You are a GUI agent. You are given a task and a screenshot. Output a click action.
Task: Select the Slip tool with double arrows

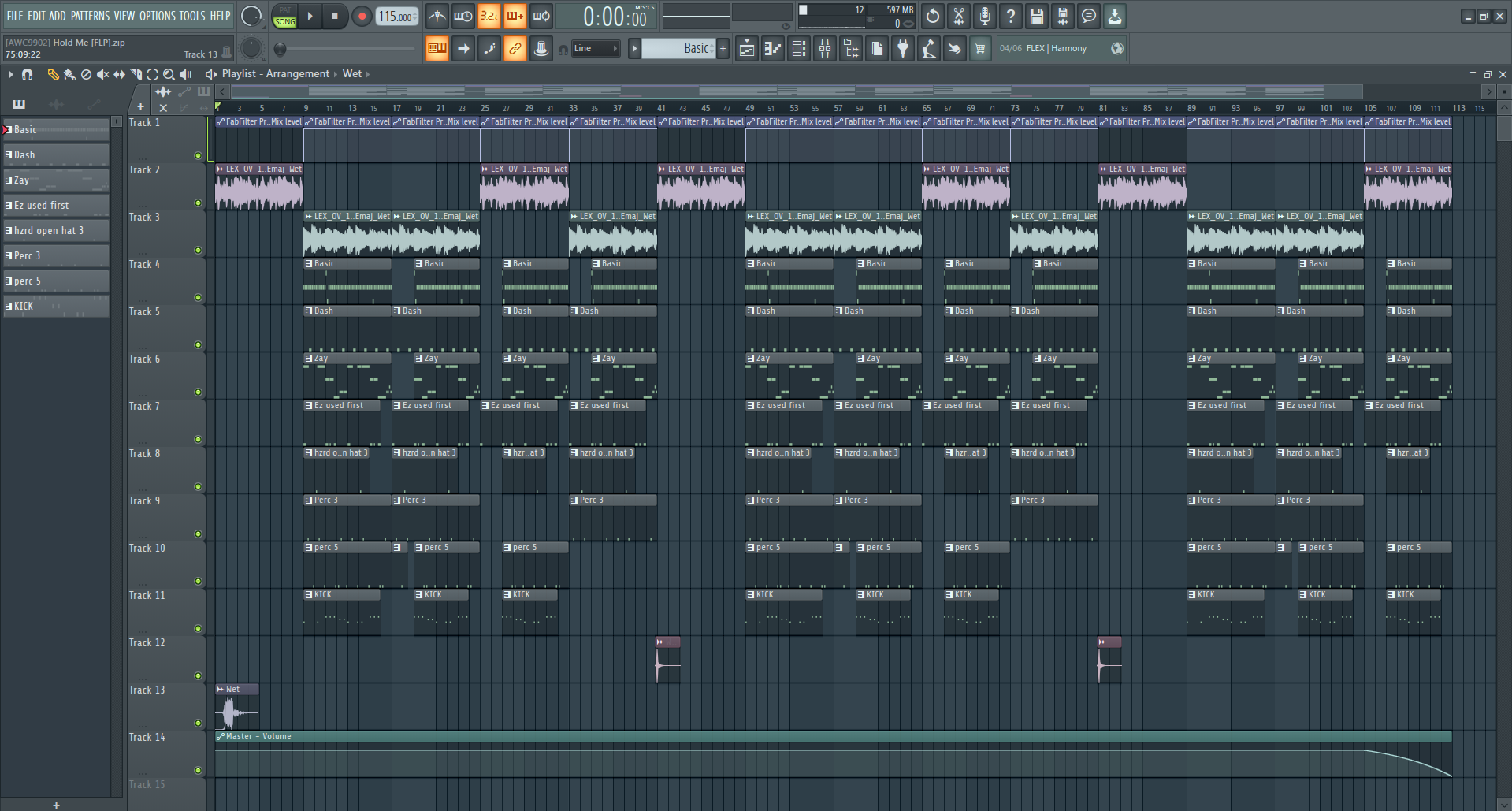(x=119, y=74)
